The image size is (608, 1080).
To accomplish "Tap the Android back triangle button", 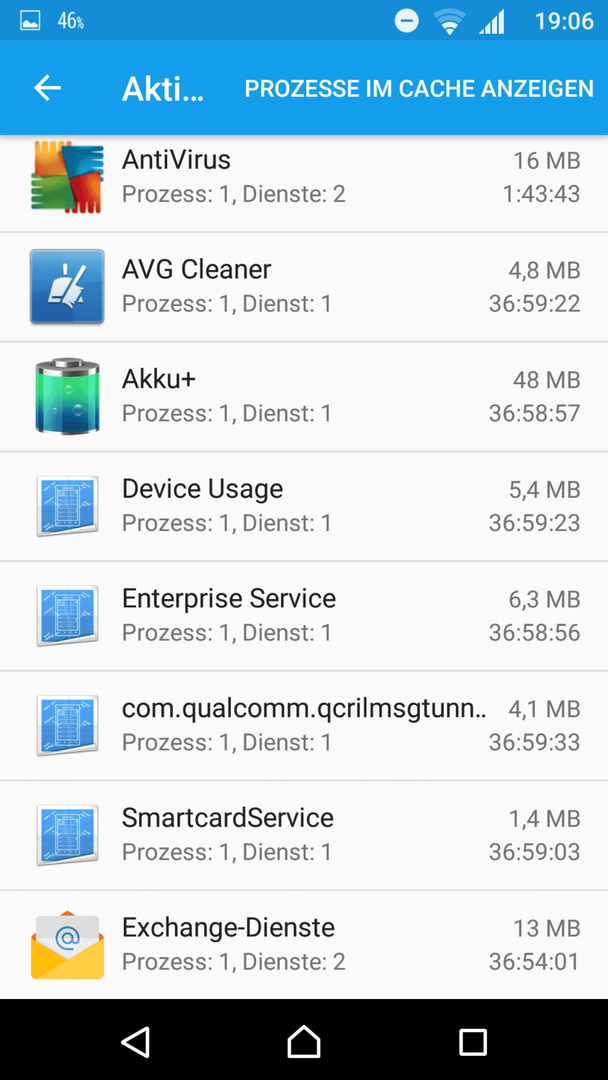I will point(136,1041).
